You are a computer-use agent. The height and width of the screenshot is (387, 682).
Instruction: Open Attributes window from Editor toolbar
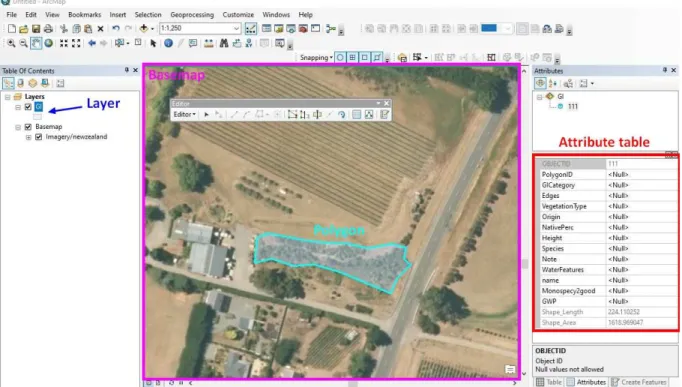[357, 114]
